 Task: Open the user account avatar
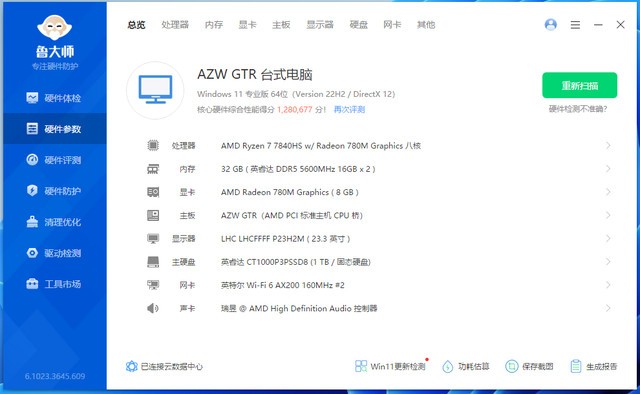(x=551, y=24)
